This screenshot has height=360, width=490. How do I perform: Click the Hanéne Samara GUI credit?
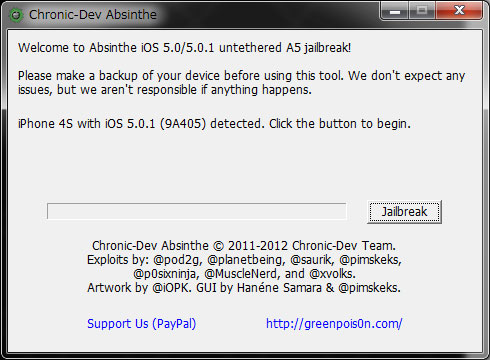pyautogui.click(x=279, y=288)
